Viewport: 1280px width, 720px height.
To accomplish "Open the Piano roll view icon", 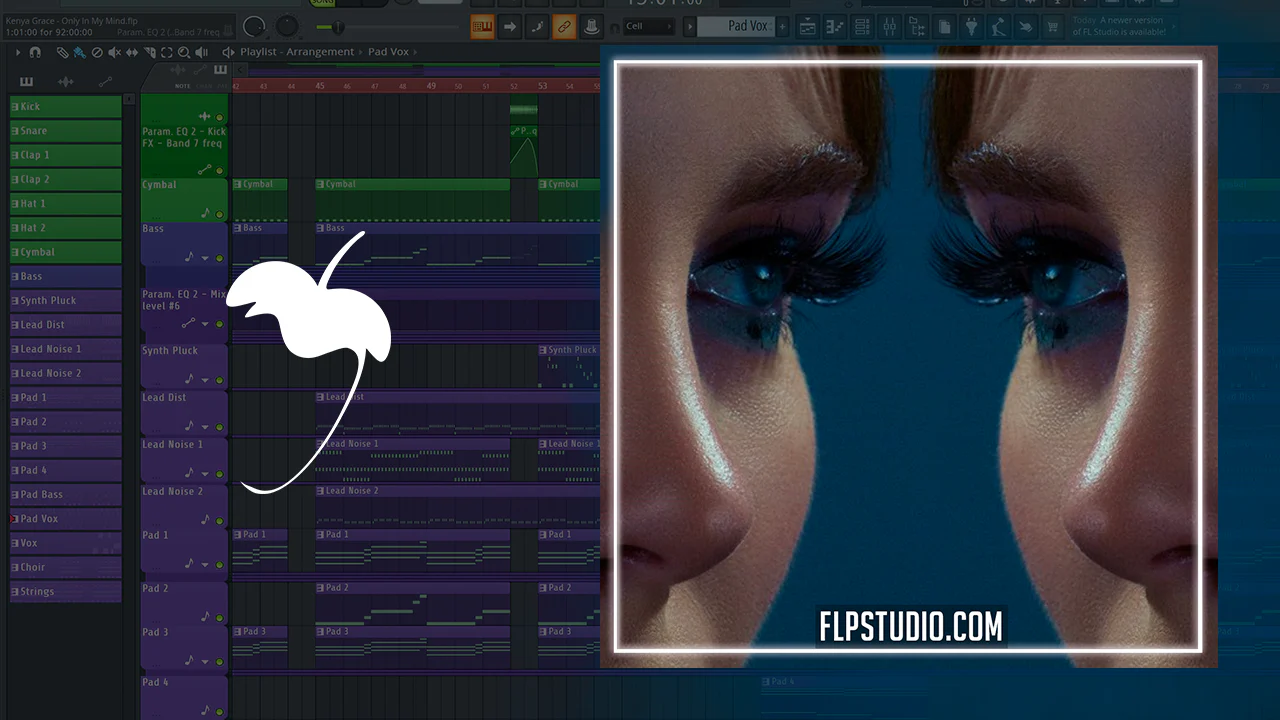I will tap(834, 27).
